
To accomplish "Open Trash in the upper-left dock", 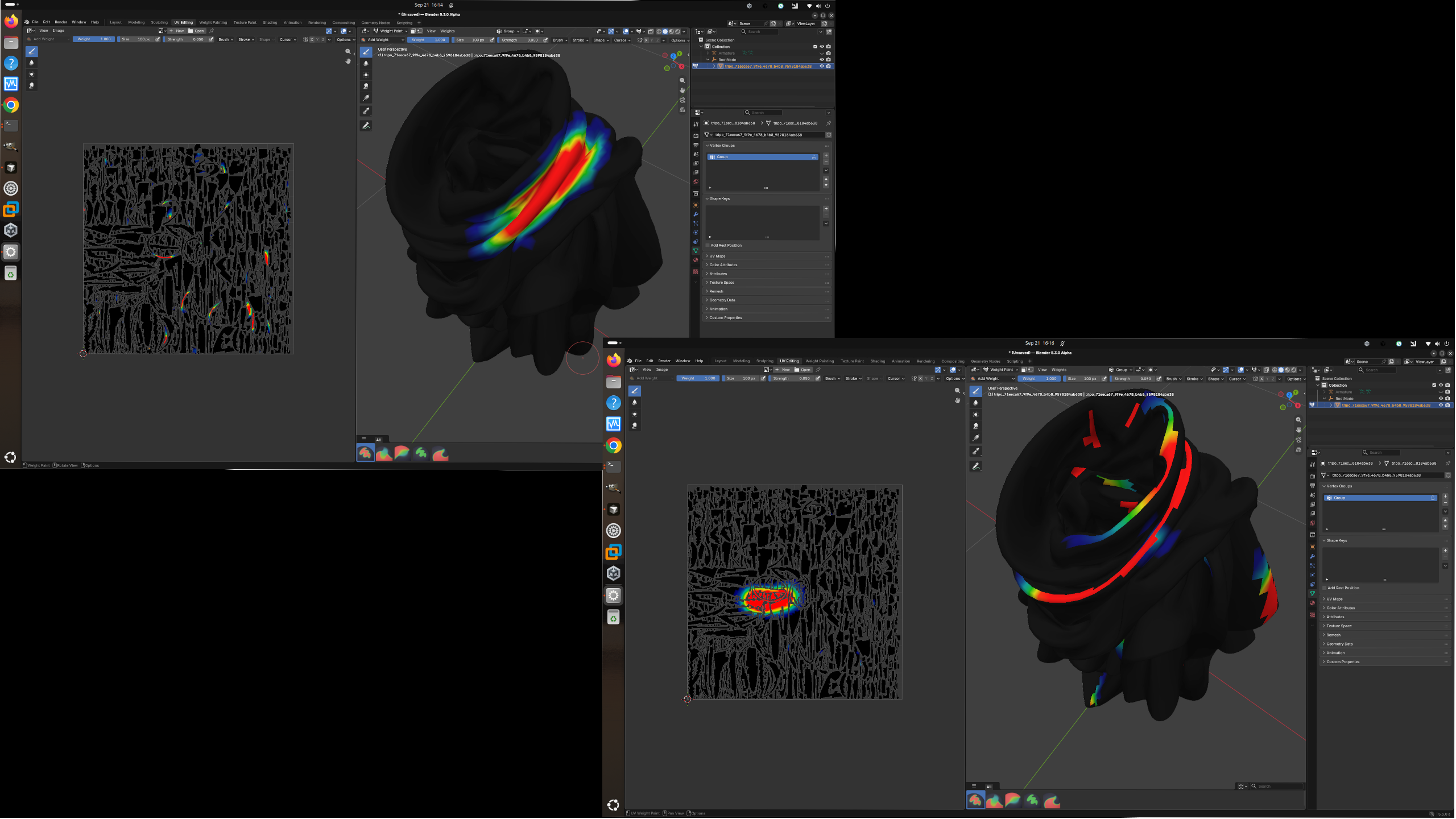I will 11,274.
